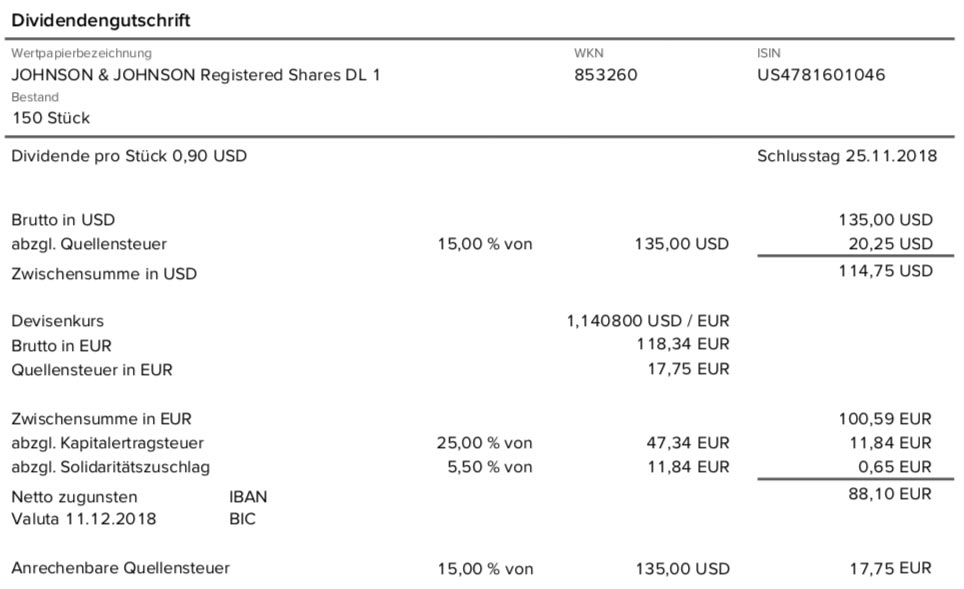Select the Zwischensumme in USD value 114,75 USD
This screenshot has height=589, width=964.
click(x=885, y=271)
